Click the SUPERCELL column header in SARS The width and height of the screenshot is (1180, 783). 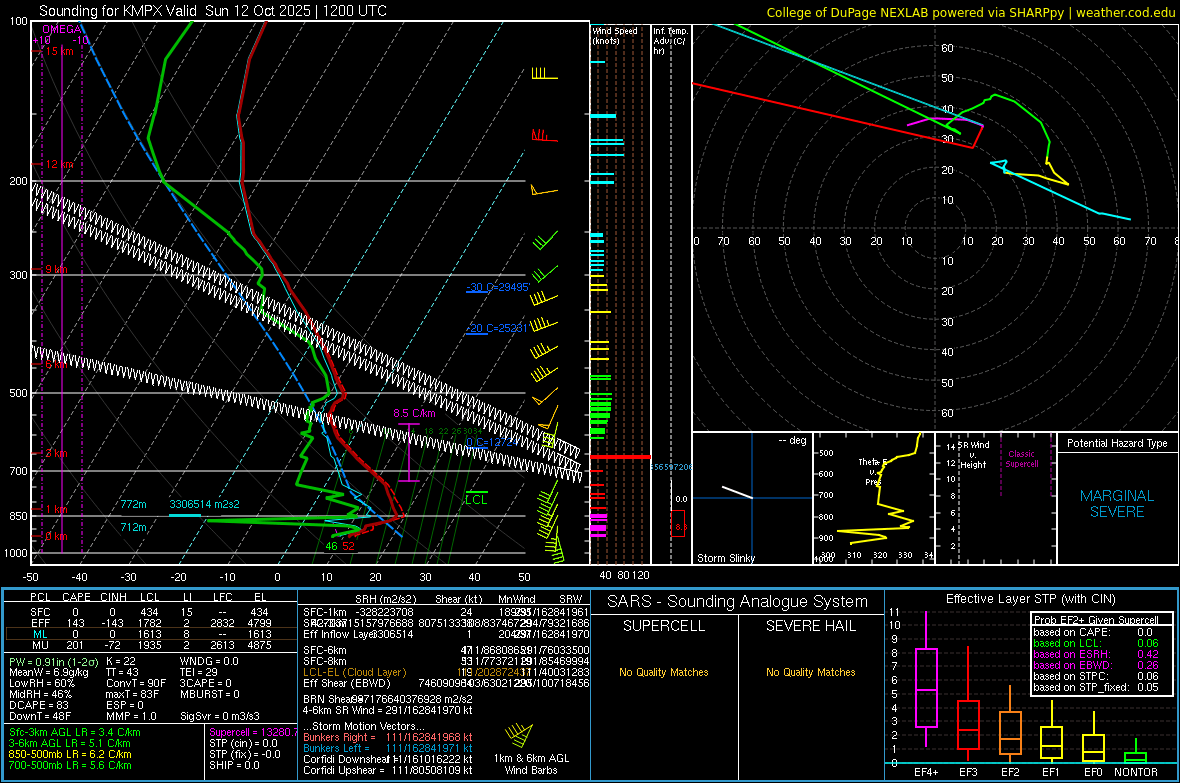[664, 626]
